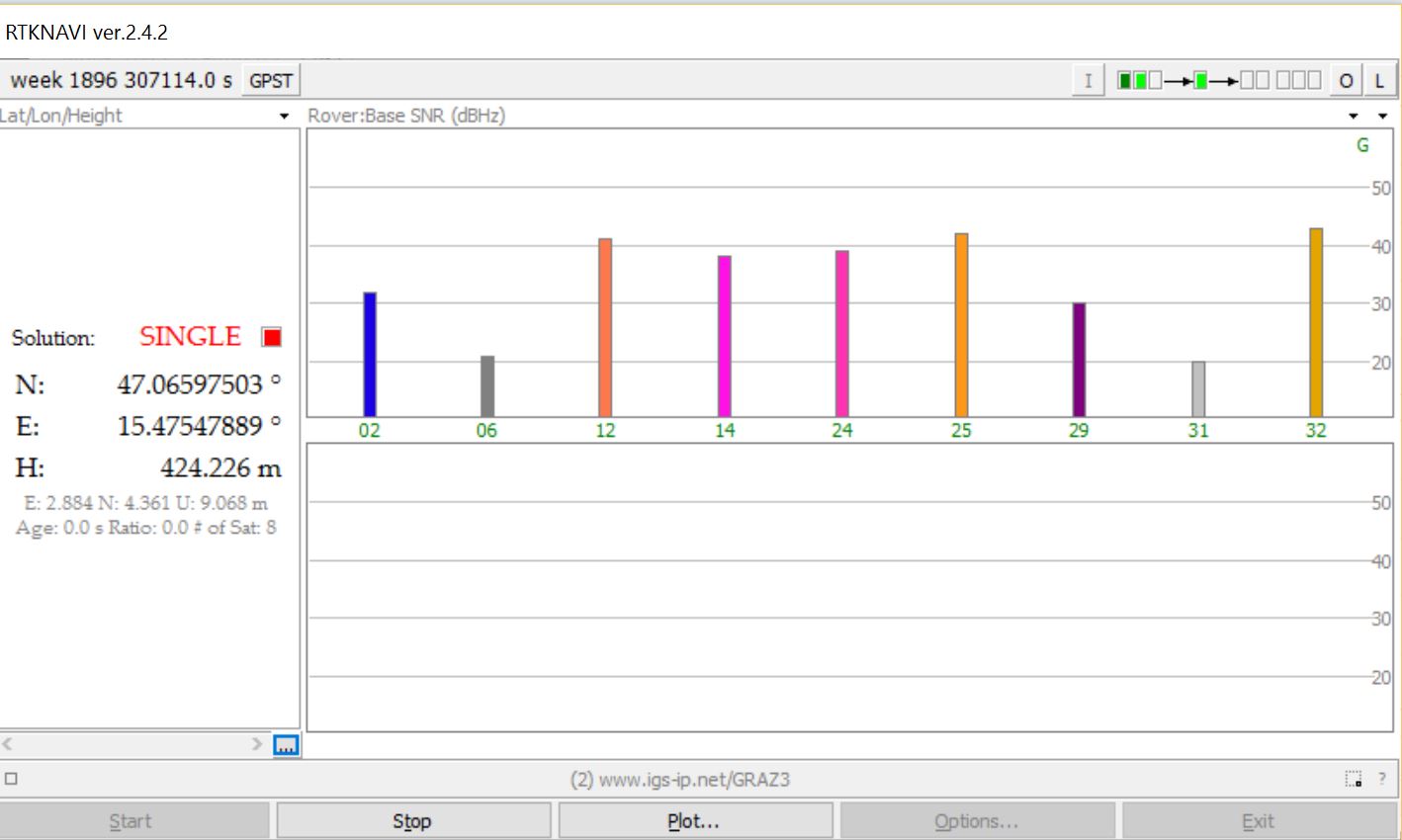Click the solution font '...' button
This screenshot has height=840, width=1402.
tap(286, 745)
